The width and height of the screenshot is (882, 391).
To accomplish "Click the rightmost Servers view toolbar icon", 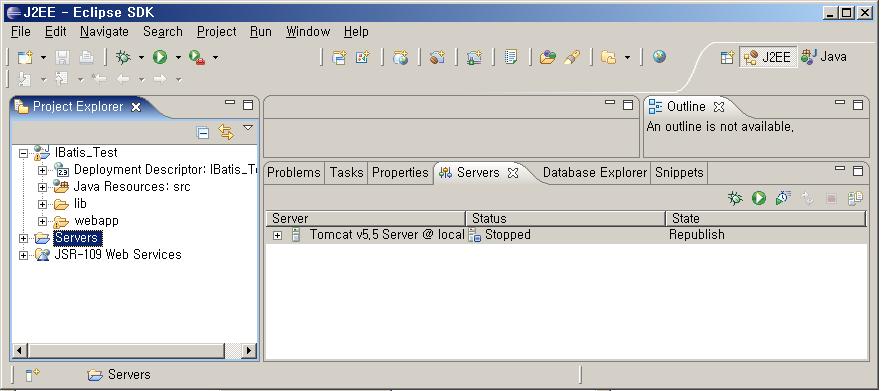I will coord(856,197).
